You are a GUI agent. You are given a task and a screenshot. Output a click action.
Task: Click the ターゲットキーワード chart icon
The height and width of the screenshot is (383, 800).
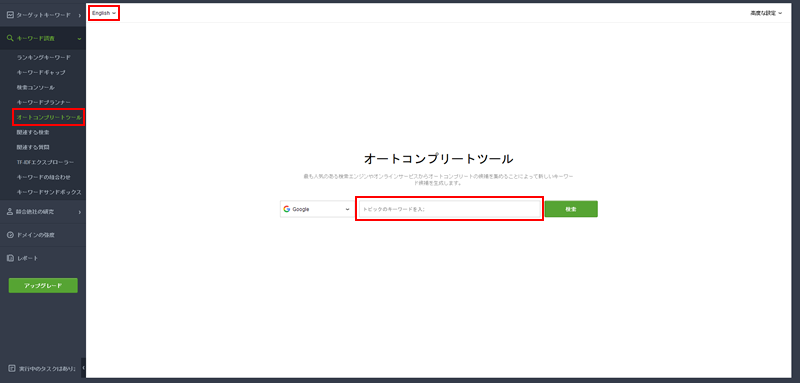[10, 15]
